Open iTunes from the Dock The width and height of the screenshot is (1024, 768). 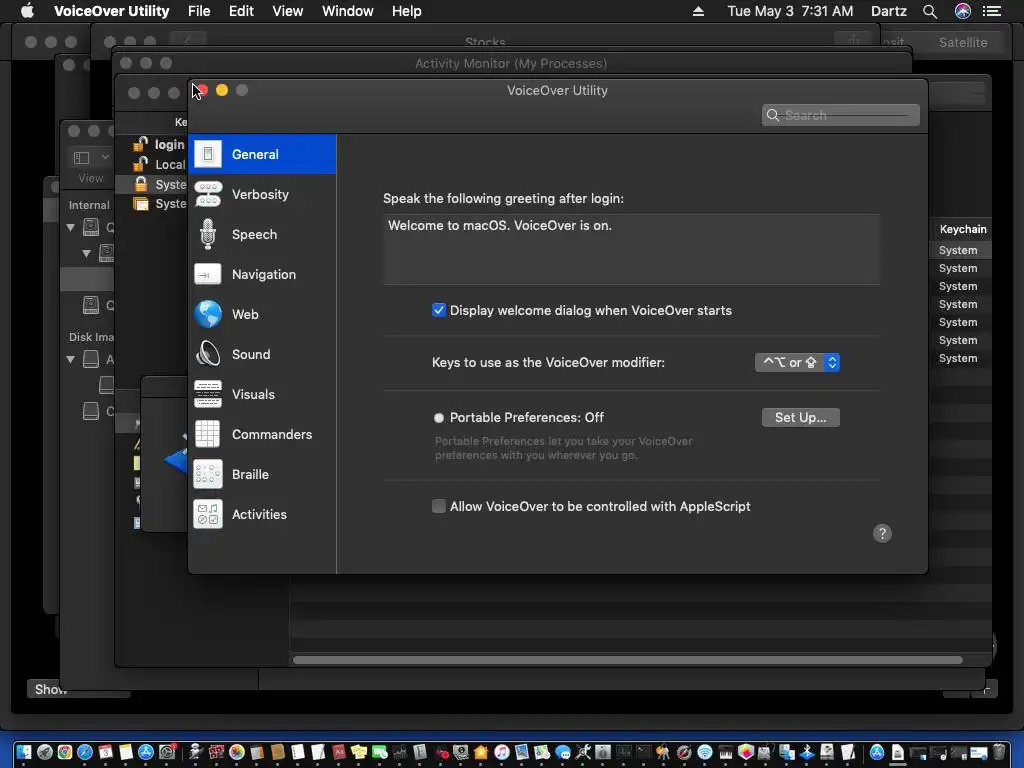[502, 752]
